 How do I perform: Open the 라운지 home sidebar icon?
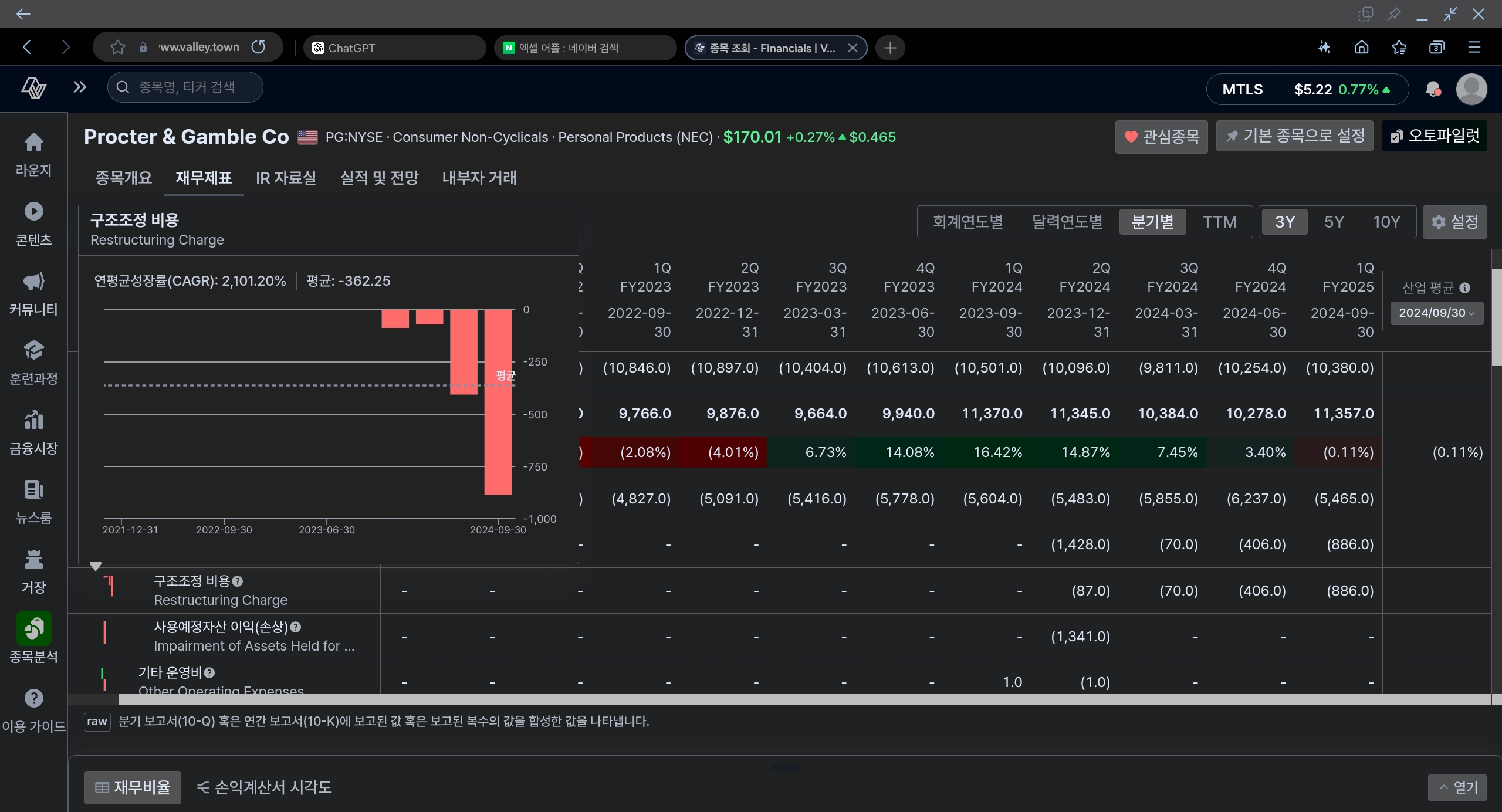click(x=33, y=143)
